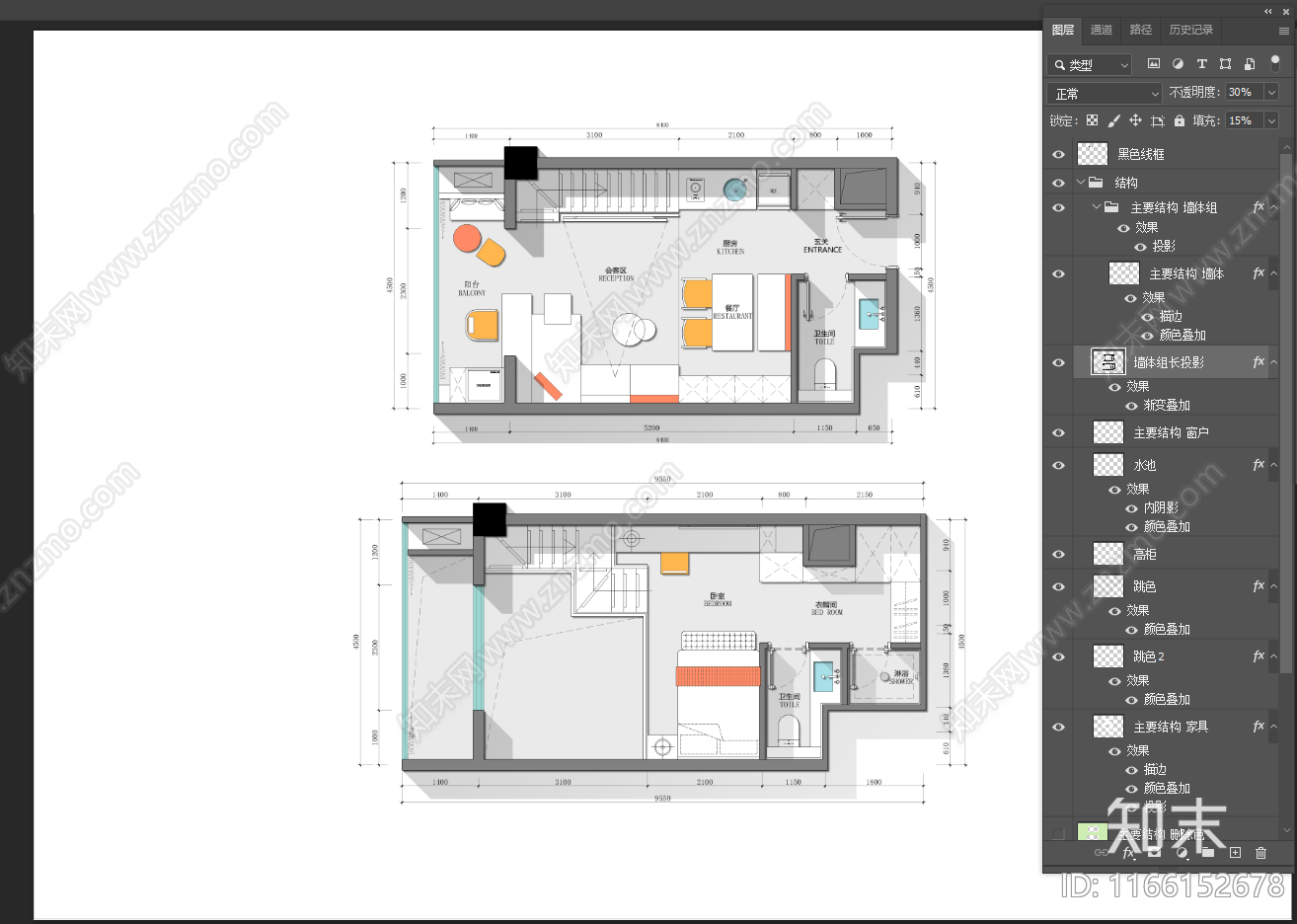Filter layers by pixel layers icon

[1153, 64]
